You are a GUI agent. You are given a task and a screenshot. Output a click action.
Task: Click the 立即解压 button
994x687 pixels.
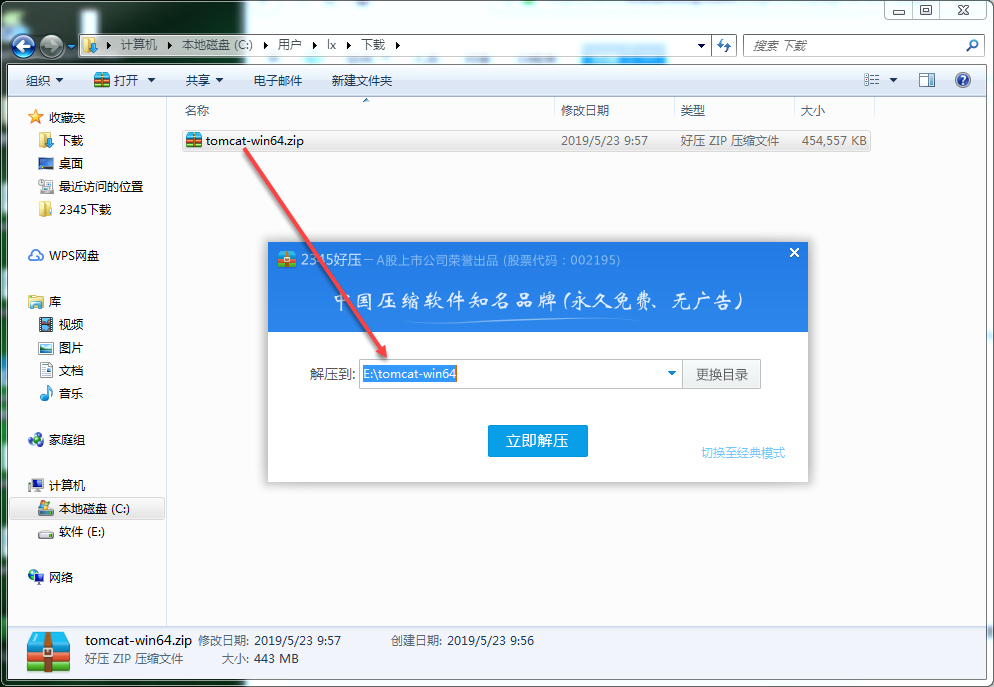[x=538, y=440]
